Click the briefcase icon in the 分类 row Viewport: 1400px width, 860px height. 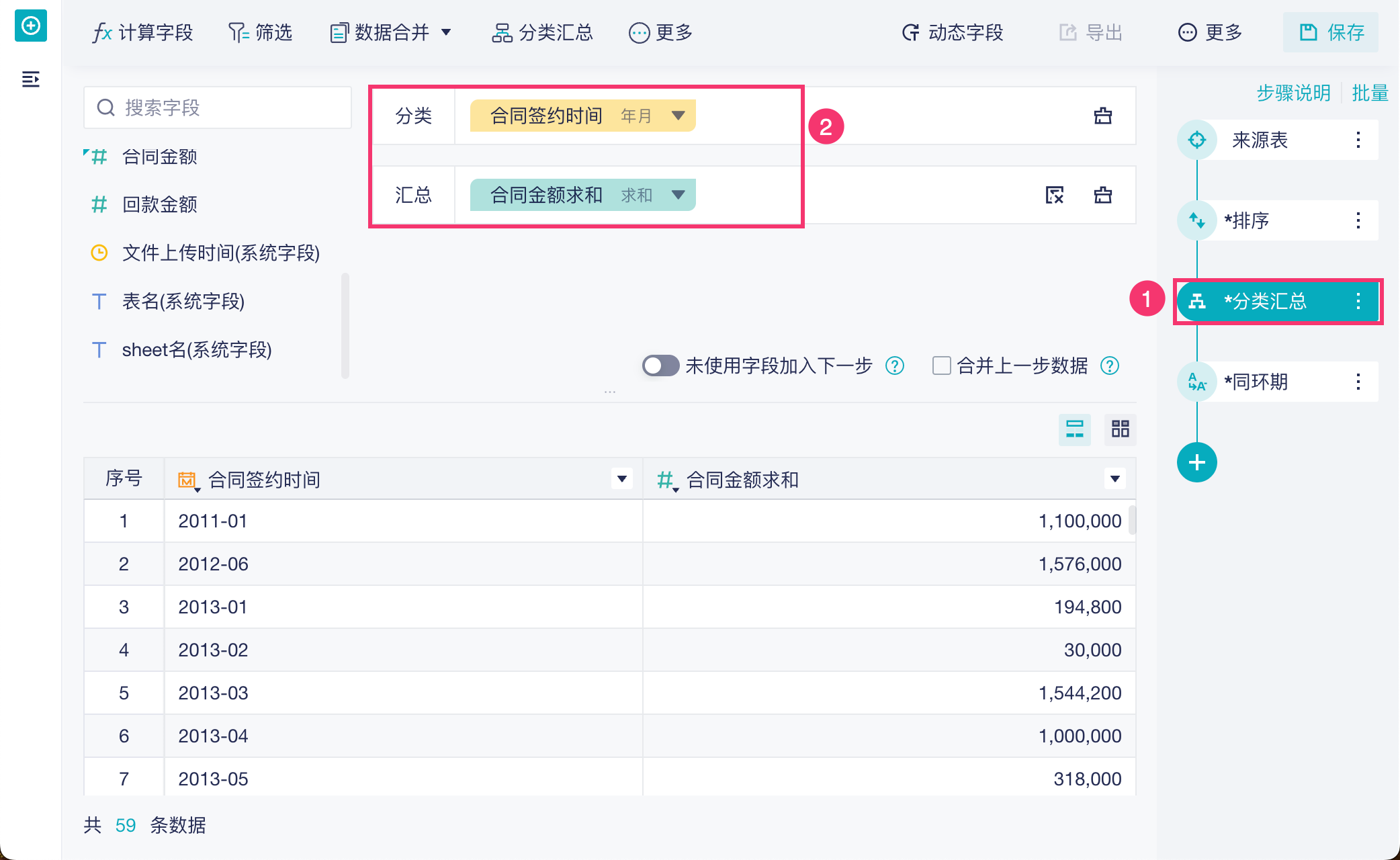tap(1102, 116)
